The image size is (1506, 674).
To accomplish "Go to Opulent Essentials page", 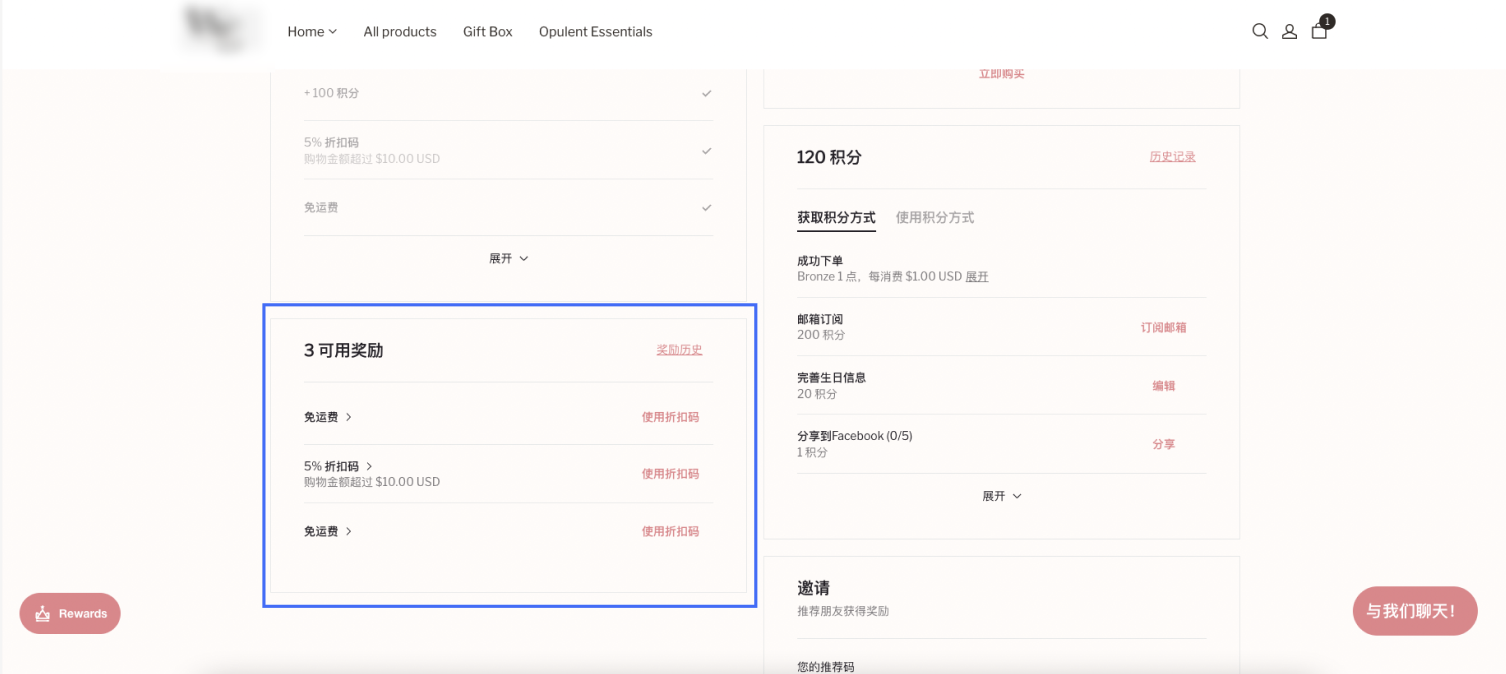I will click(595, 32).
